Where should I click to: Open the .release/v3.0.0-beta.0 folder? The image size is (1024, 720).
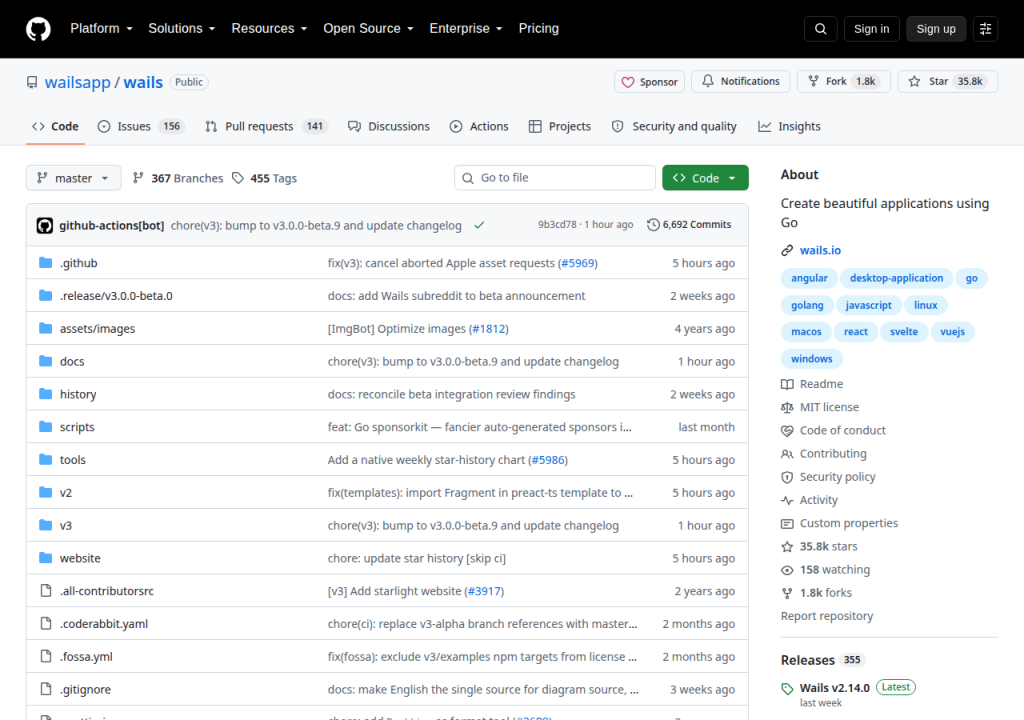point(116,296)
